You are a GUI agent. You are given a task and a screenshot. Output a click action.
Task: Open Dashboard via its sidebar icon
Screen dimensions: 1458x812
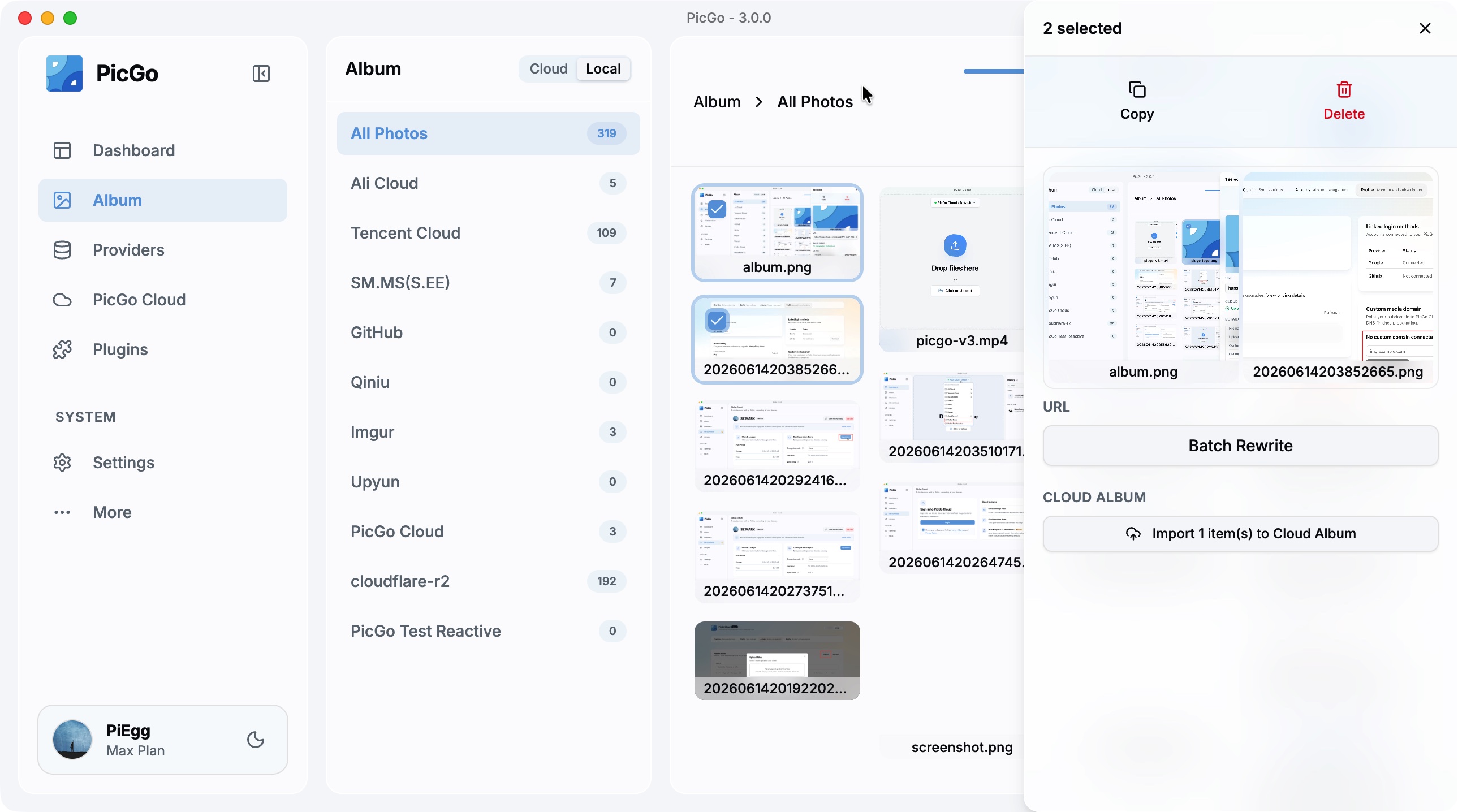[x=62, y=150]
